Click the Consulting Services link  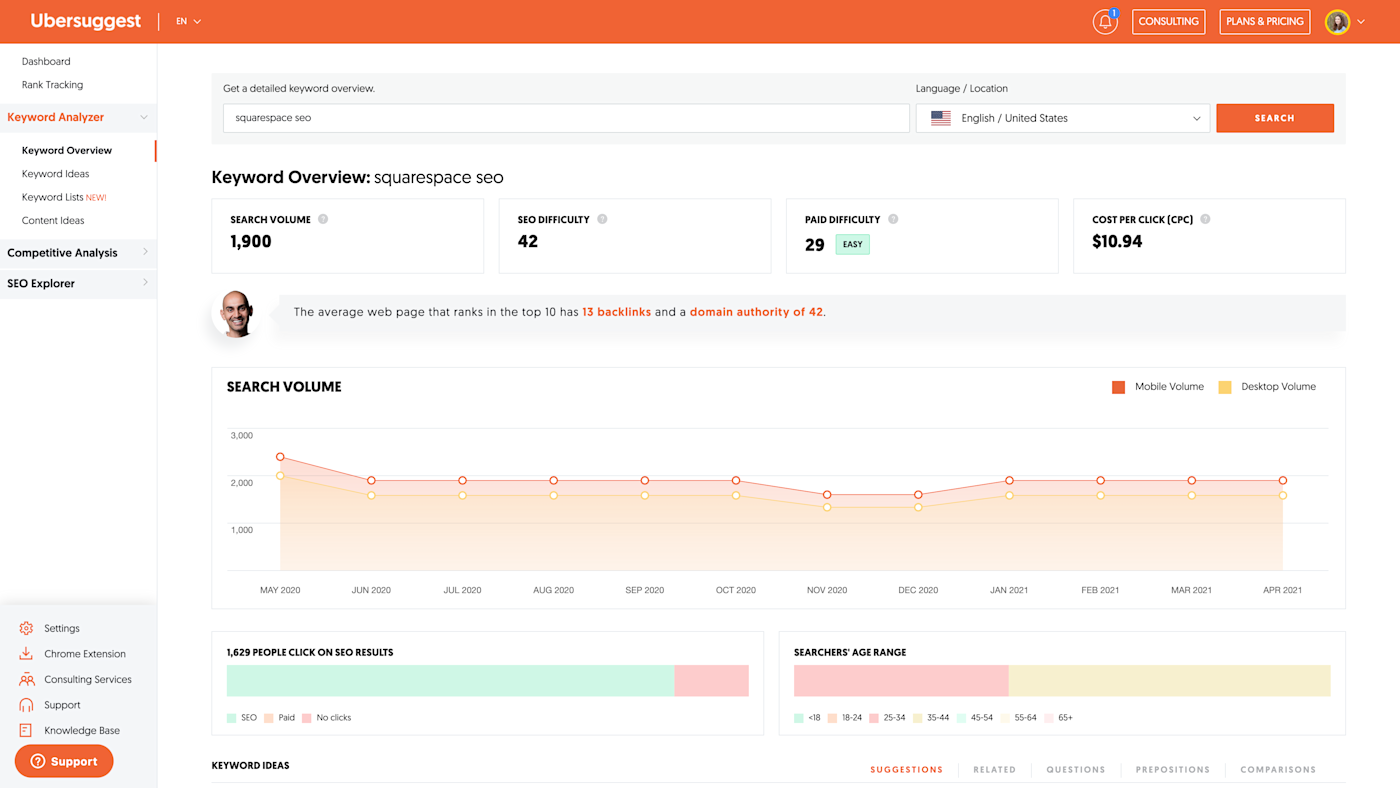(x=88, y=679)
